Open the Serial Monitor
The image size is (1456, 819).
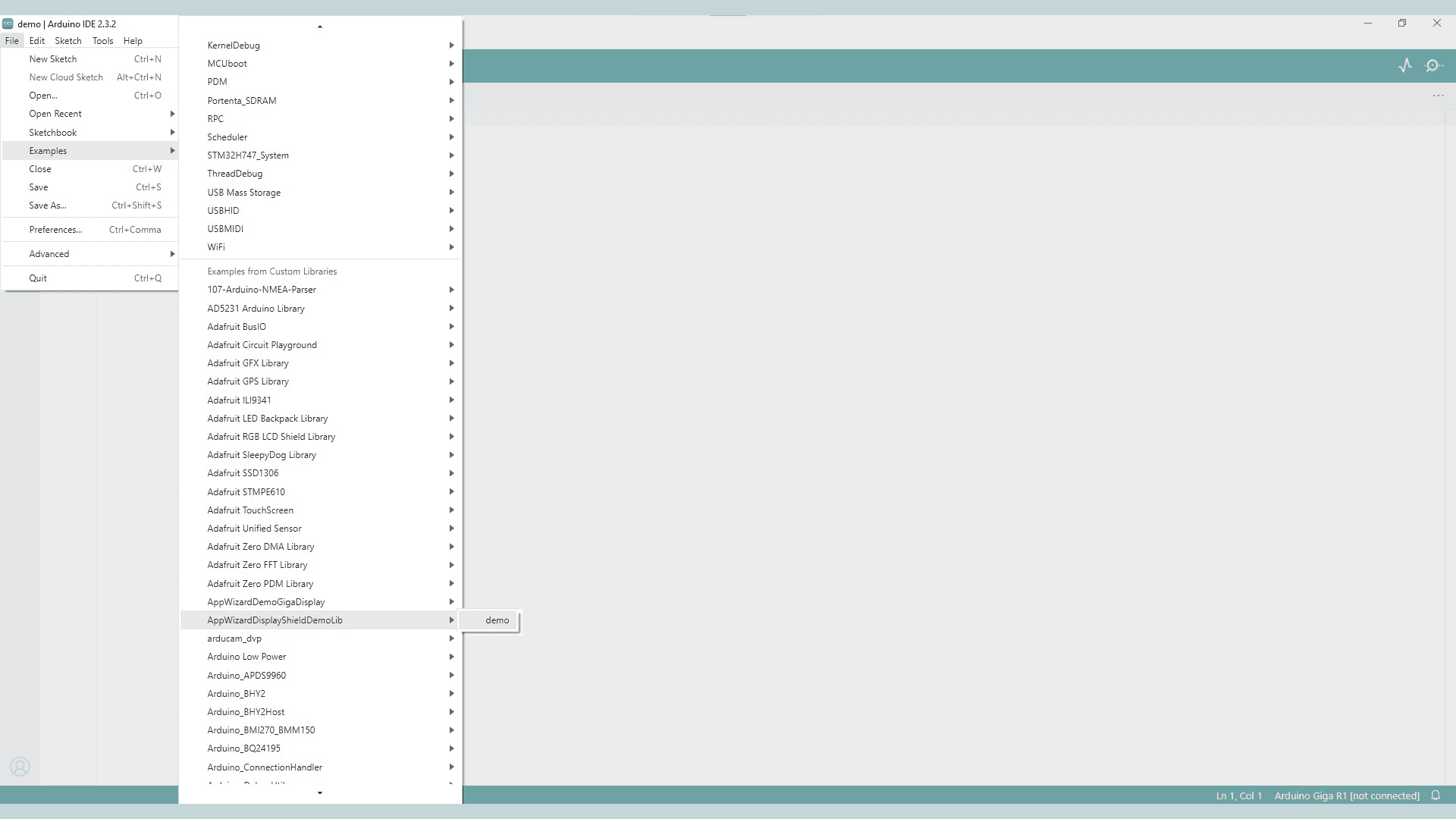1435,65
